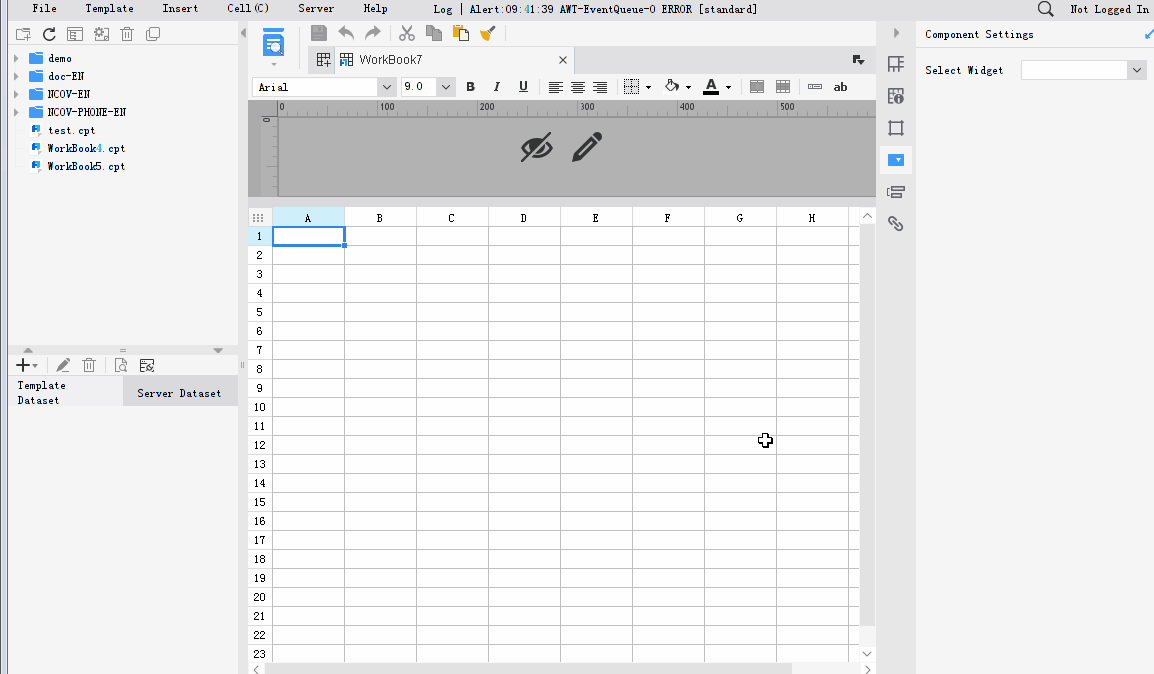The height and width of the screenshot is (674, 1154).
Task: Open the hyperlink side panel icon
Action: tap(896, 224)
